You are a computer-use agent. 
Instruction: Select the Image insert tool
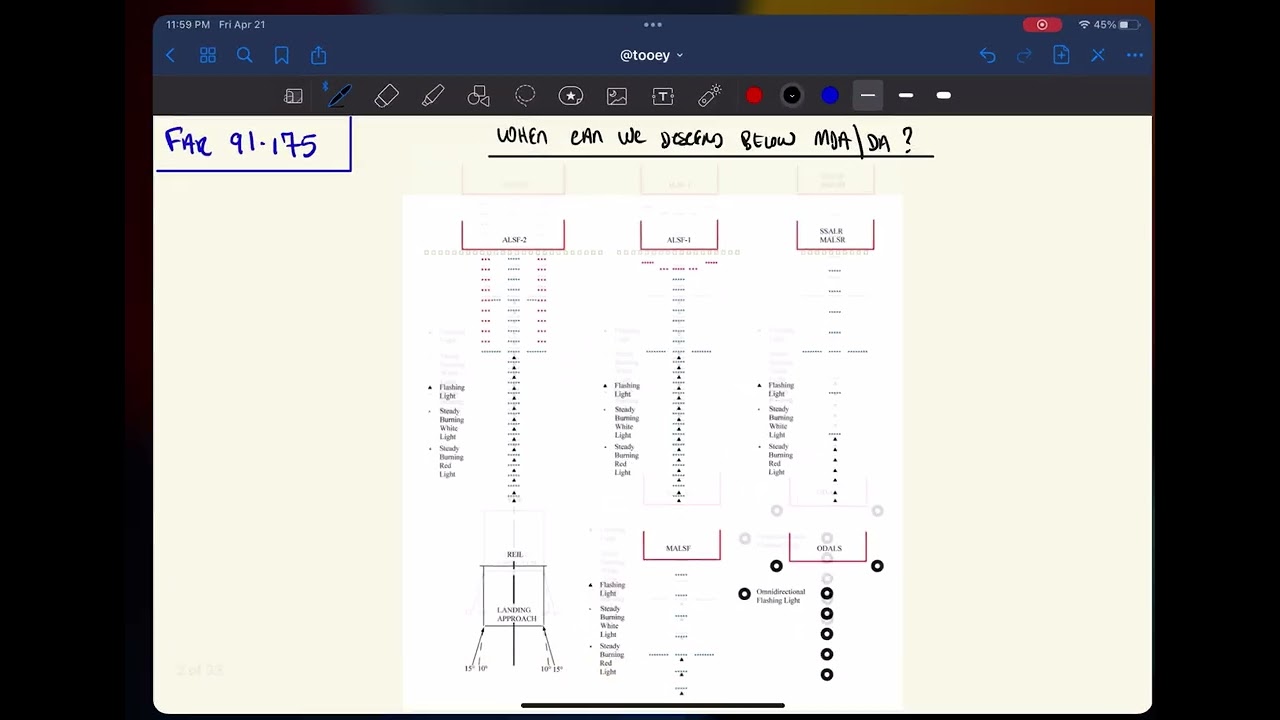(x=617, y=96)
